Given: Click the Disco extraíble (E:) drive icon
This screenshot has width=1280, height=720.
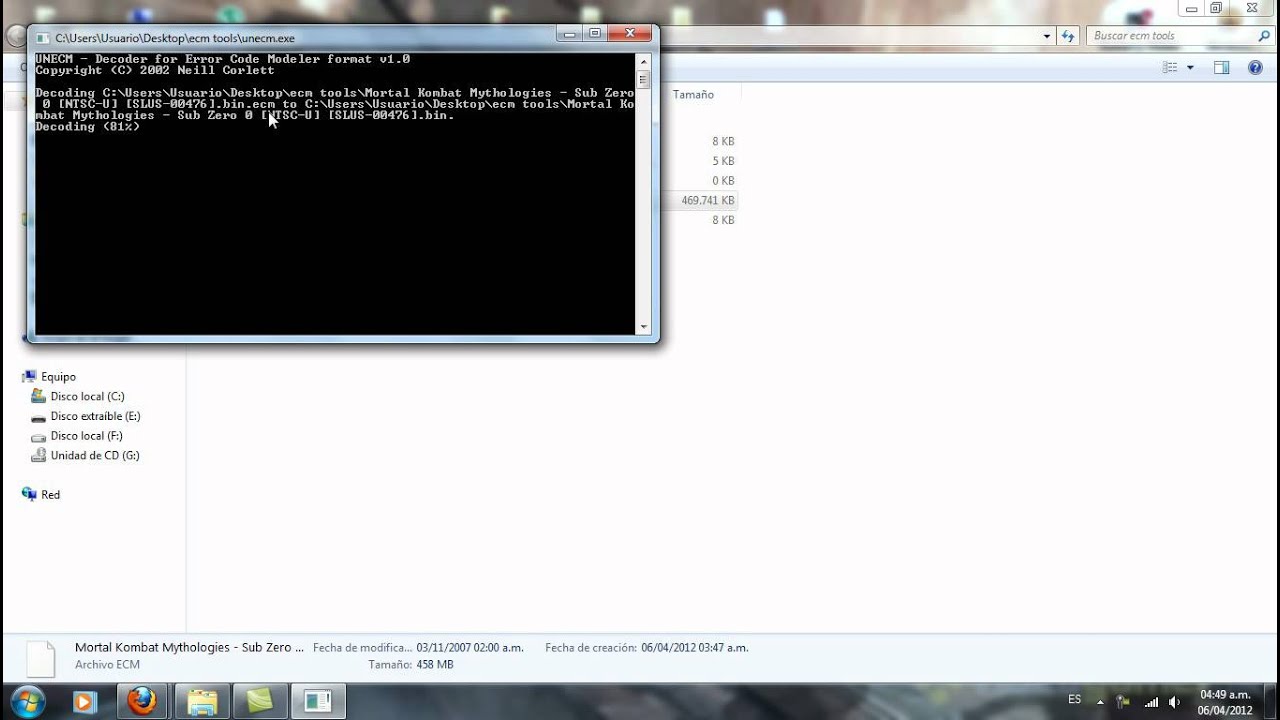Looking at the screenshot, I should (39, 417).
